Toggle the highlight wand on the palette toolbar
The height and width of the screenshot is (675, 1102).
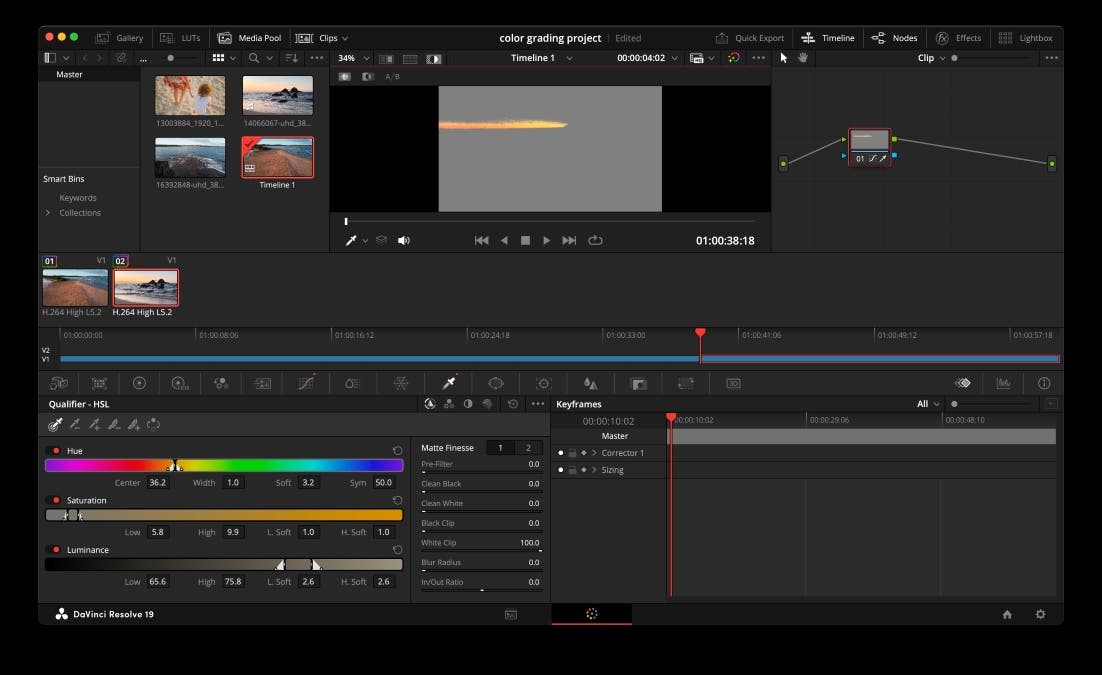[x=487, y=403]
